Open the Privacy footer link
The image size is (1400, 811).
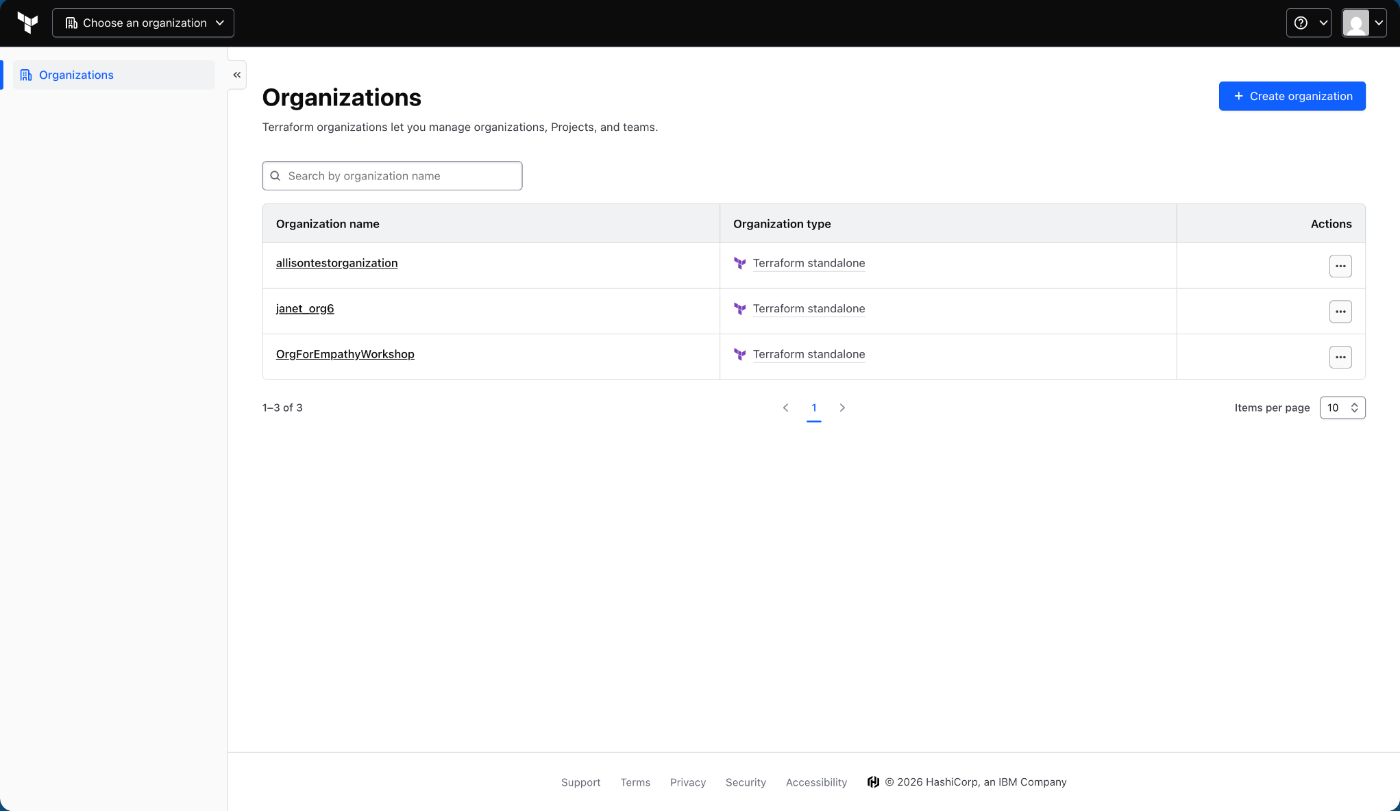pos(688,782)
